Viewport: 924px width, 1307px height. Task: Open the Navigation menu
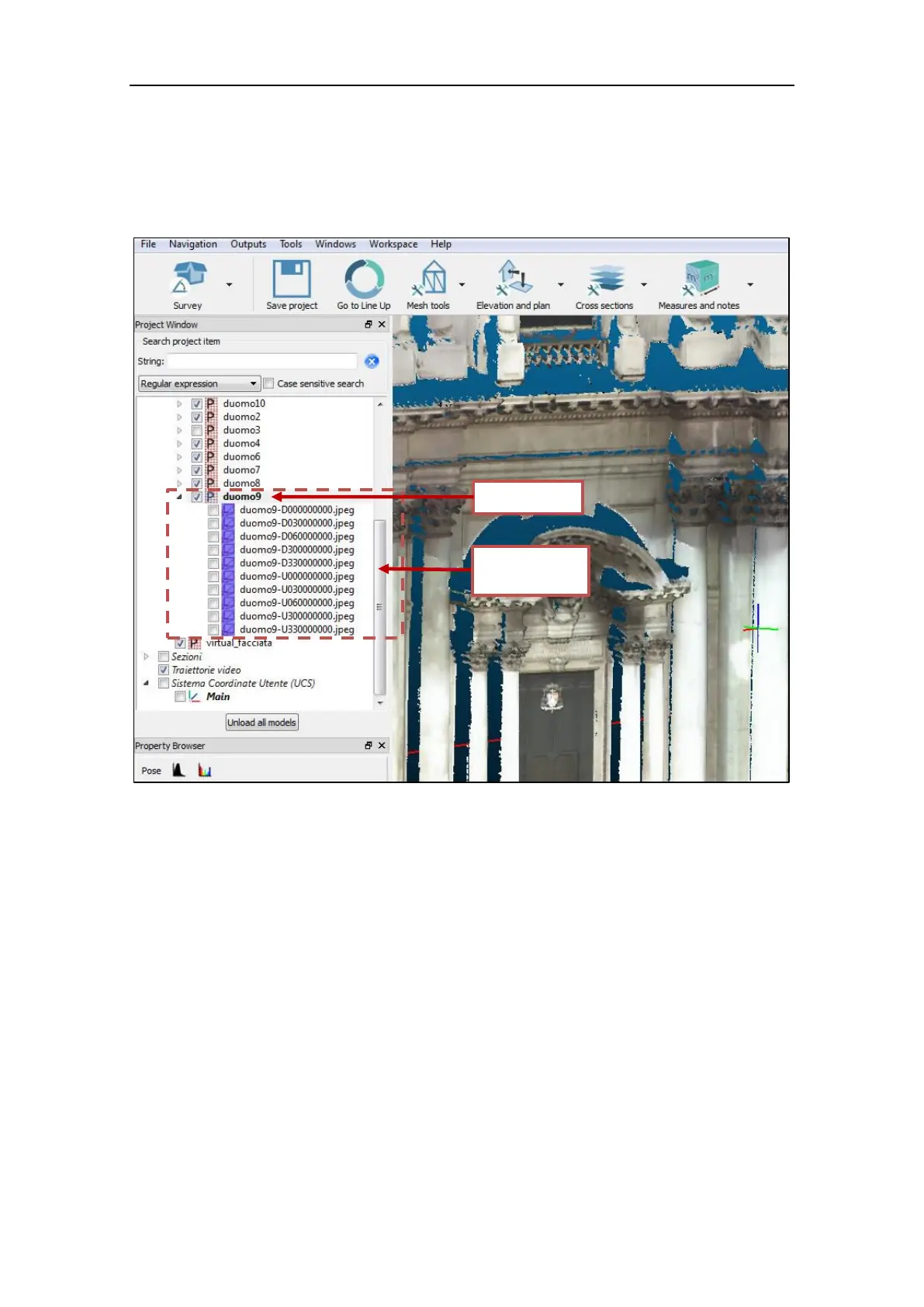tap(193, 244)
